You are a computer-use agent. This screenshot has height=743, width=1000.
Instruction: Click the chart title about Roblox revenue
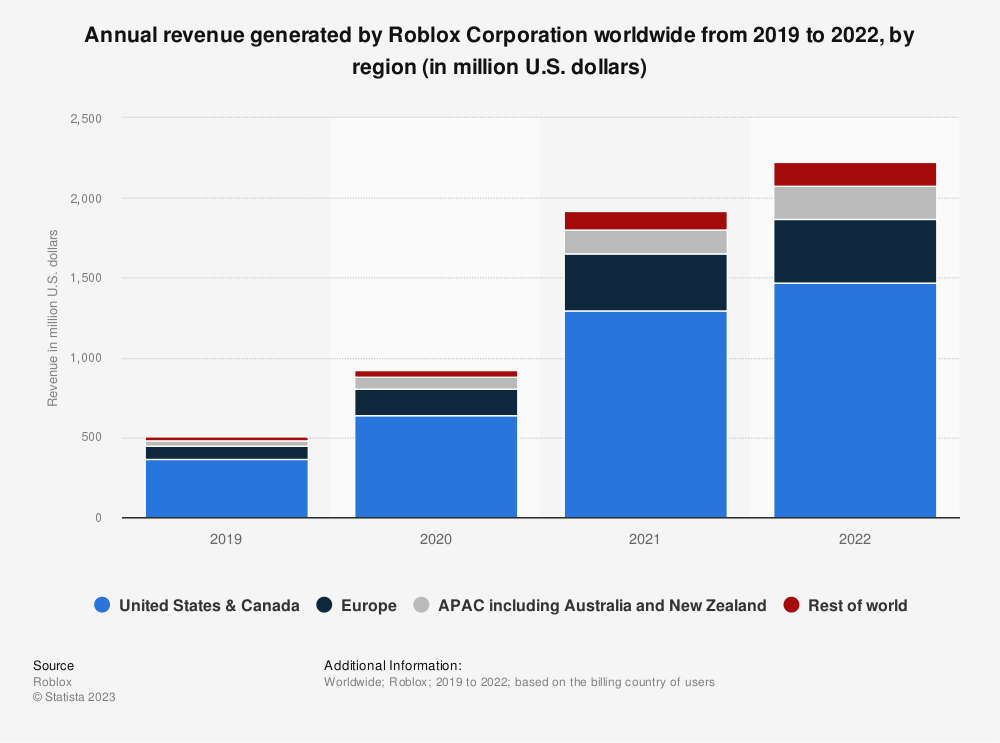[x=499, y=50]
